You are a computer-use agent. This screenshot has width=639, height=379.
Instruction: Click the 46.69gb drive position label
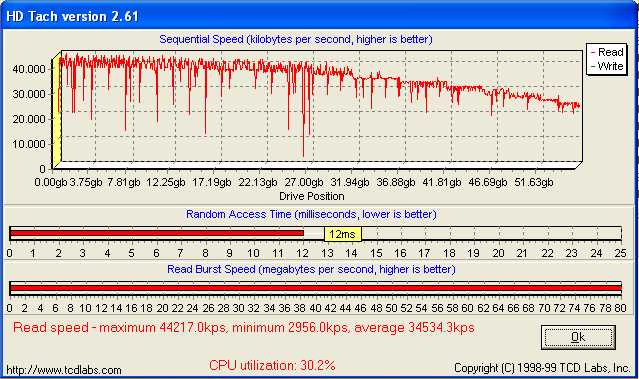[488, 182]
